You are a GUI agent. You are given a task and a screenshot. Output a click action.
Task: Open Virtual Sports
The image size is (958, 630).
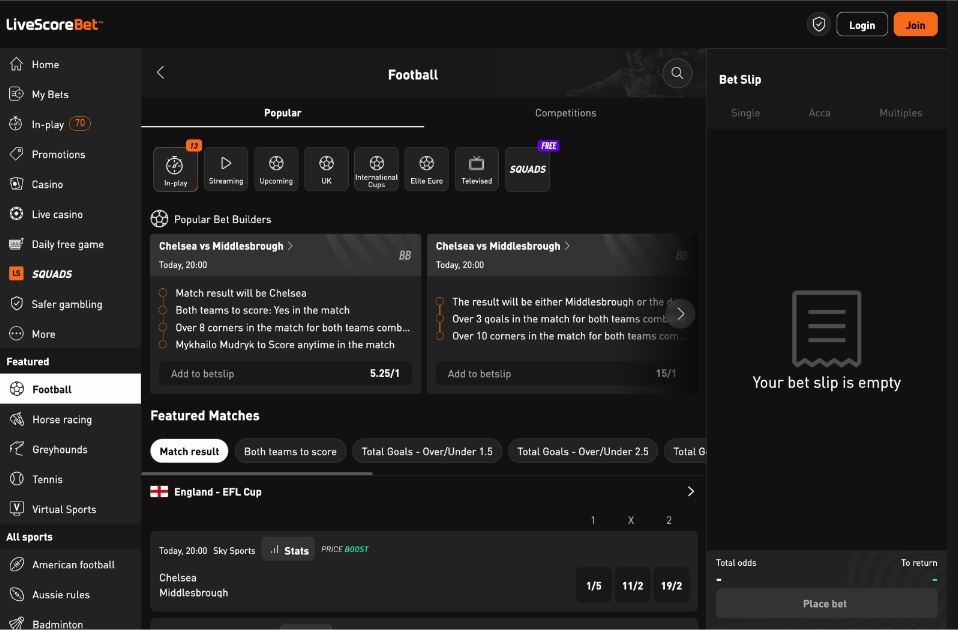pyautogui.click(x=70, y=509)
